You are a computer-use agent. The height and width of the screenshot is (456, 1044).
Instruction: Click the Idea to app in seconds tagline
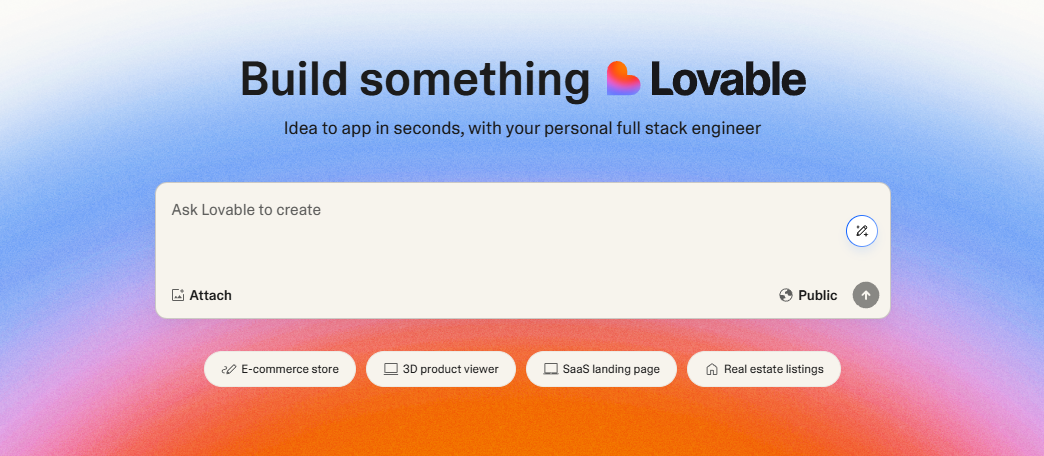click(x=522, y=128)
